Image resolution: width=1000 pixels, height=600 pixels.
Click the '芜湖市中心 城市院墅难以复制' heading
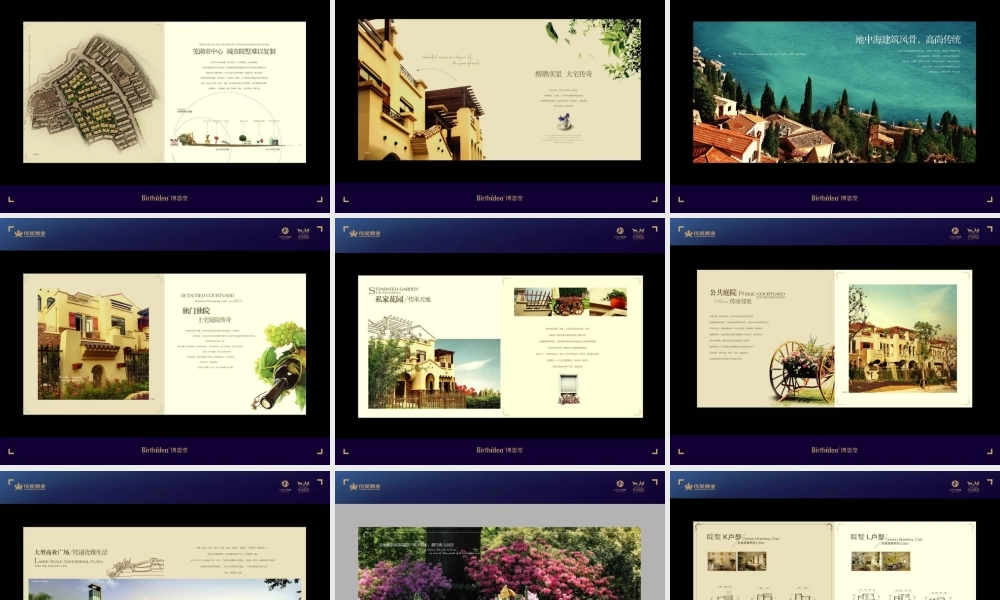[234, 51]
